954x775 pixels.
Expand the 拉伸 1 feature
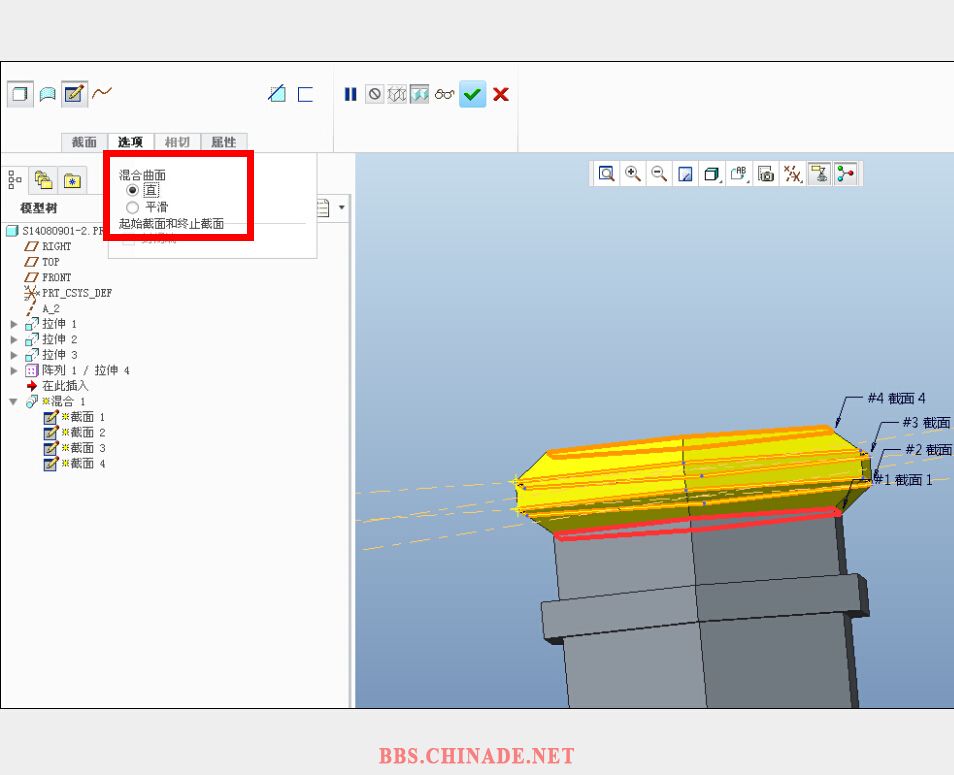point(14,324)
